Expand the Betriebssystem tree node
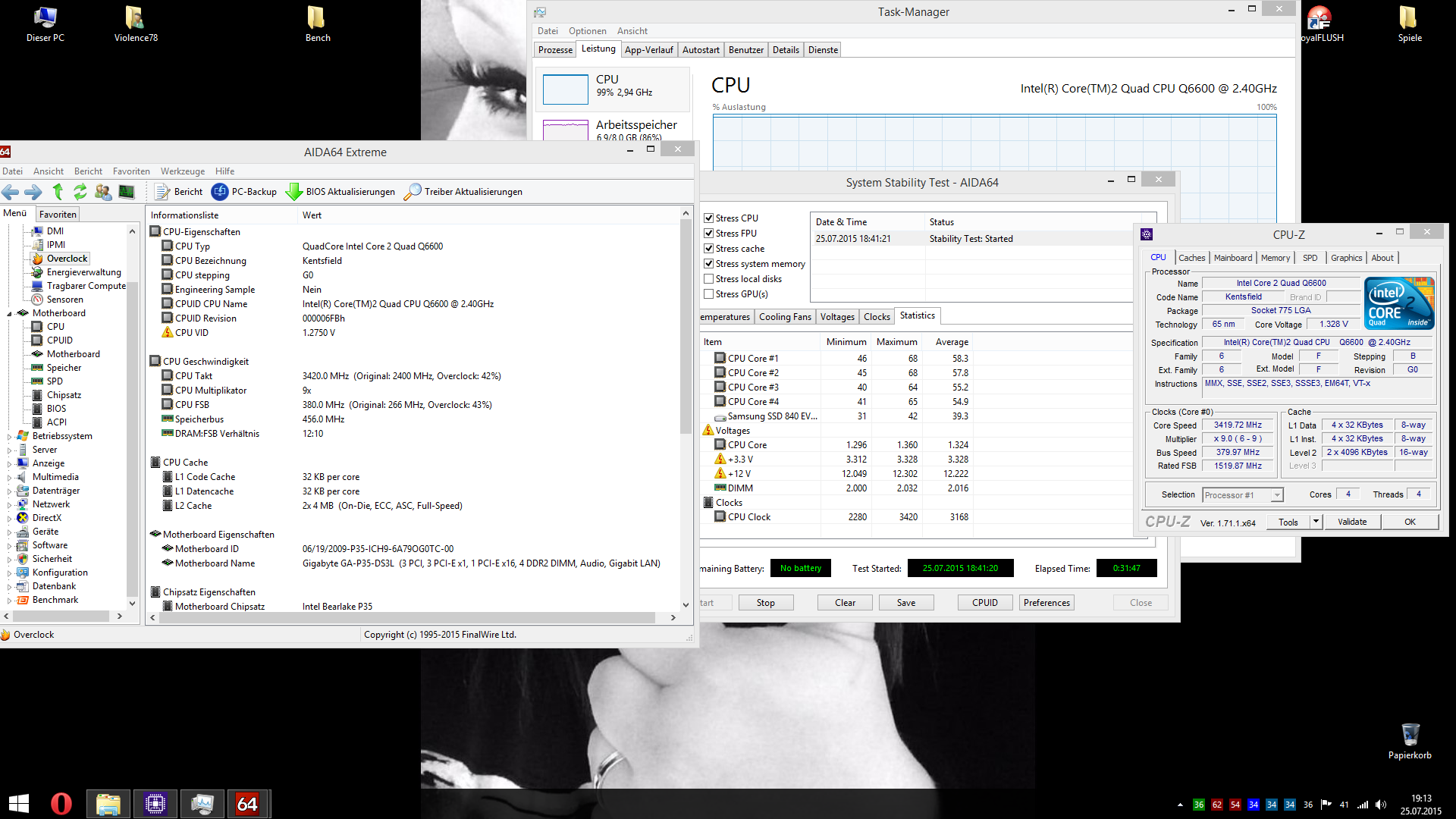Image resolution: width=1456 pixels, height=819 pixels. (9, 437)
